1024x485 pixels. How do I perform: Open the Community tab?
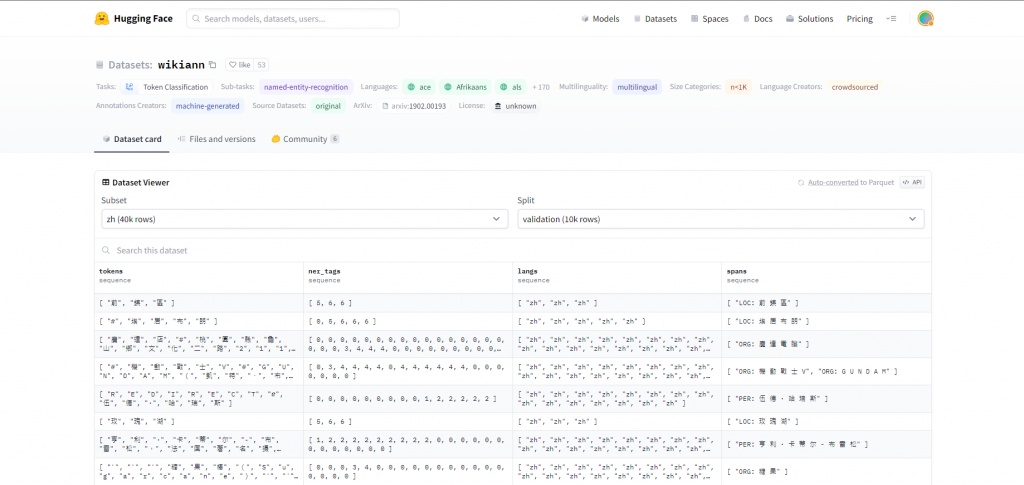pos(305,139)
